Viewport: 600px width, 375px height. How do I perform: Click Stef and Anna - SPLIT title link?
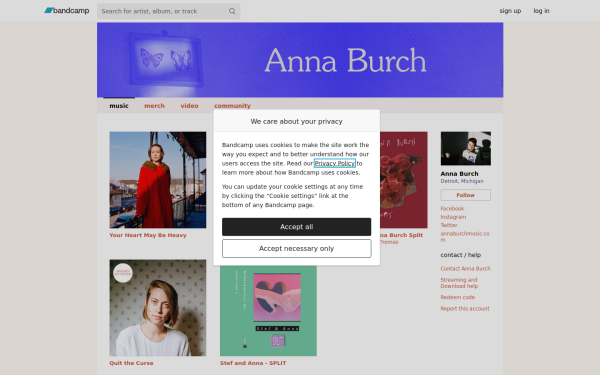click(x=253, y=363)
